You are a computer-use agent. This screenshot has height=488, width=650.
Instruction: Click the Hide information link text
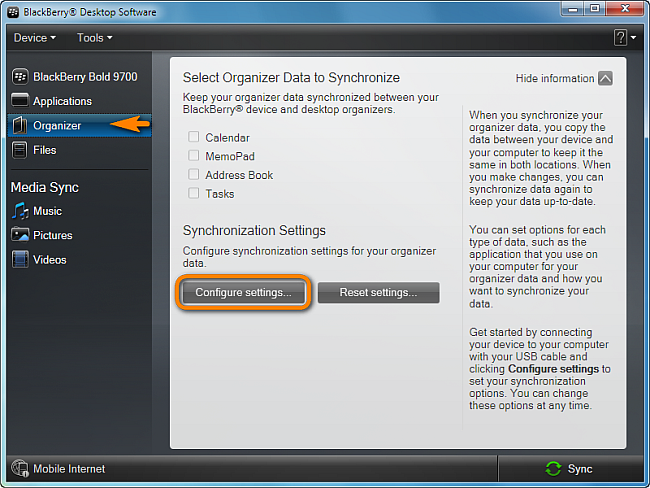pyautogui.click(x=555, y=78)
